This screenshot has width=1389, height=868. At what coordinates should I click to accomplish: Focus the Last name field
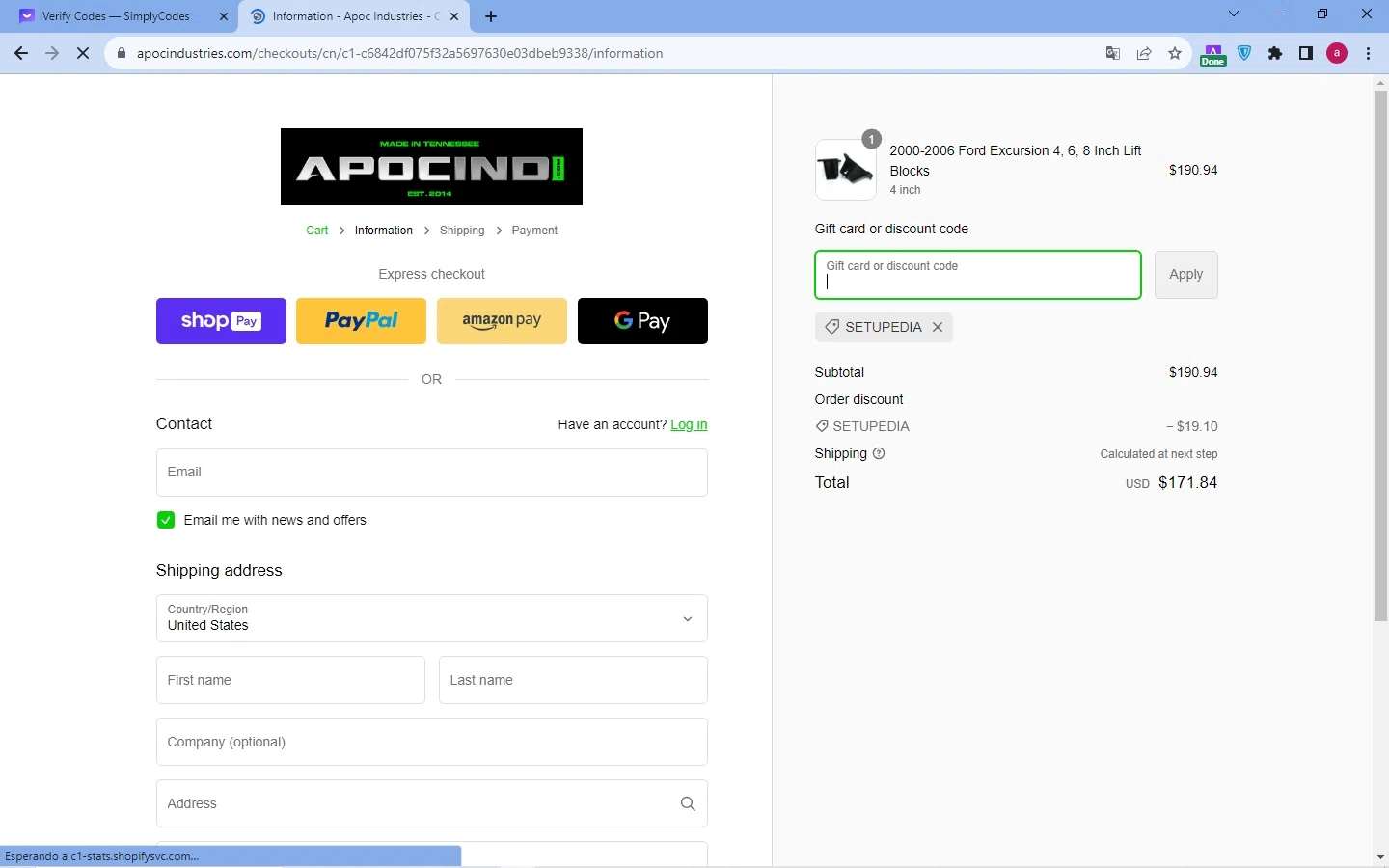(573, 680)
